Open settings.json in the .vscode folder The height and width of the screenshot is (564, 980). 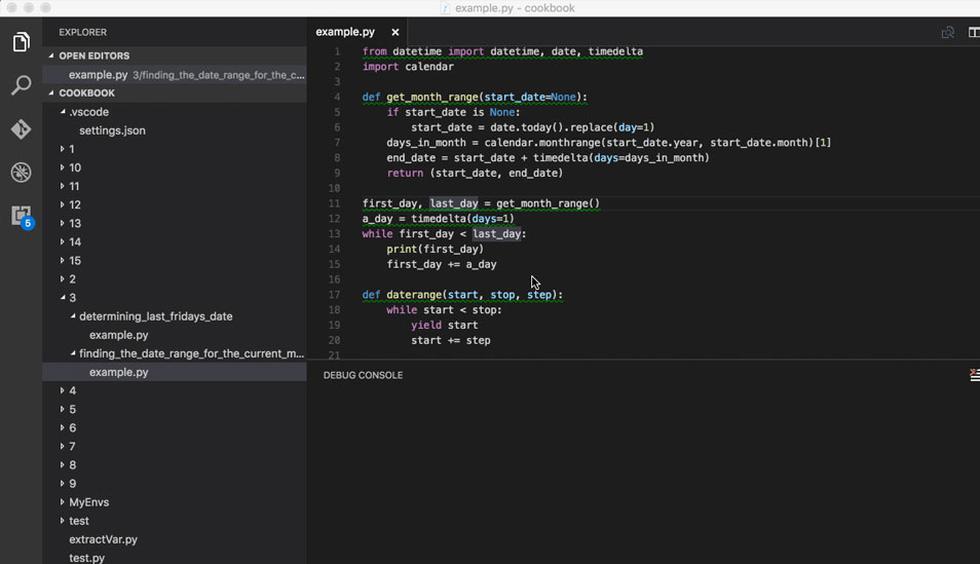point(112,130)
